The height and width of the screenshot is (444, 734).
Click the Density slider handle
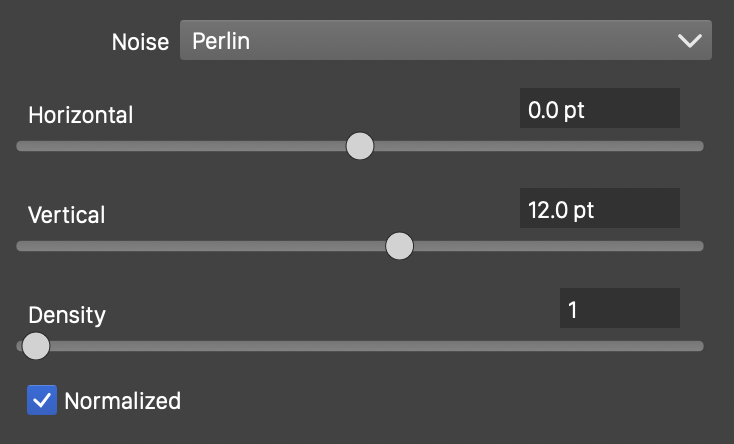[x=35, y=346]
